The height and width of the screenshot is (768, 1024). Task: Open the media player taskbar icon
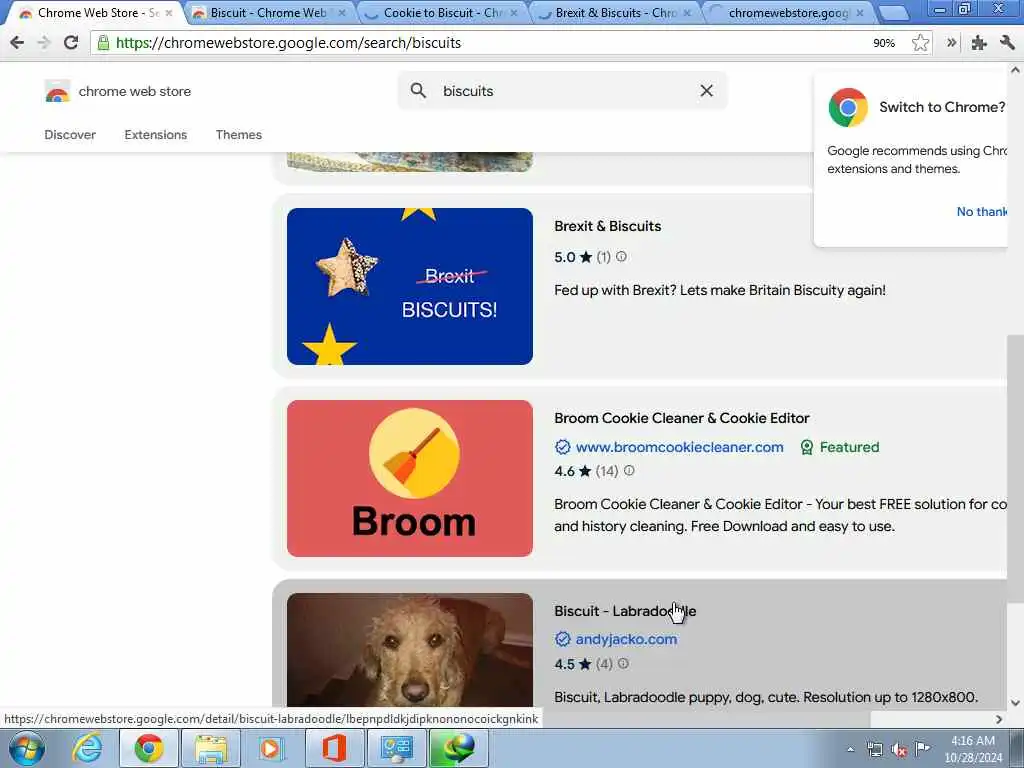270,748
